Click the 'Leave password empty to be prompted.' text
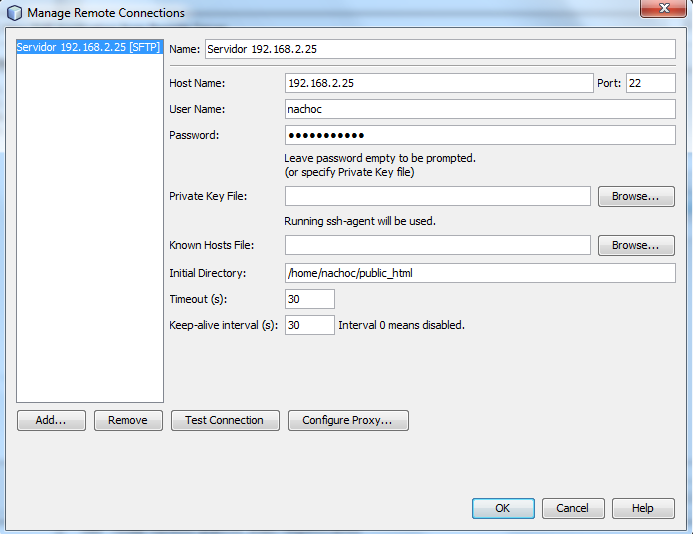Screen dimensions: 693x534 (380, 158)
